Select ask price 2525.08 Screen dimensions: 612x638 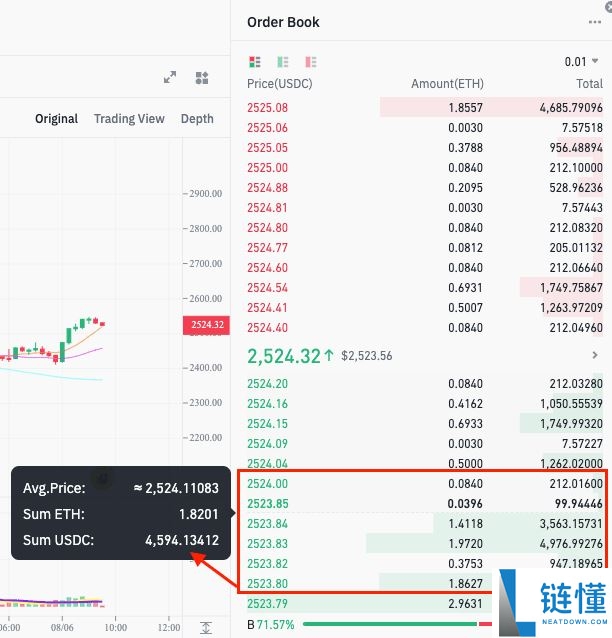click(267, 108)
